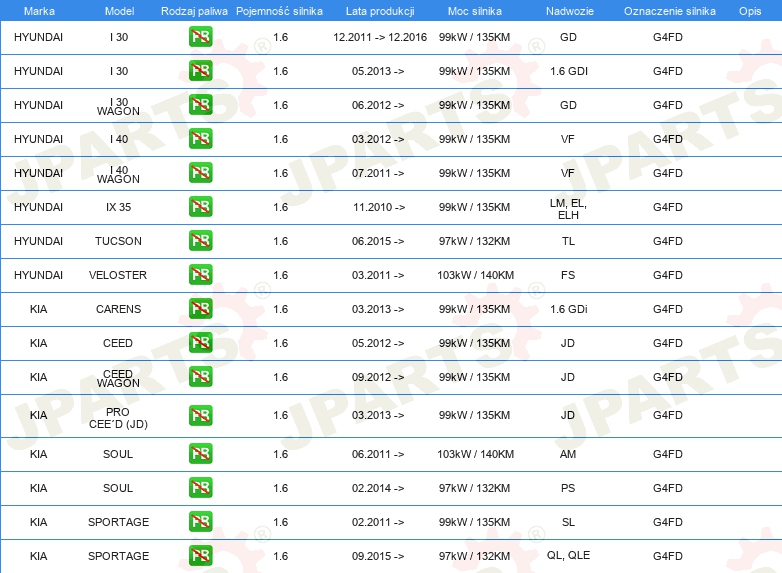Click fuel icon in Kia Carens row
Image resolution: width=782 pixels, height=573 pixels.
coord(200,308)
